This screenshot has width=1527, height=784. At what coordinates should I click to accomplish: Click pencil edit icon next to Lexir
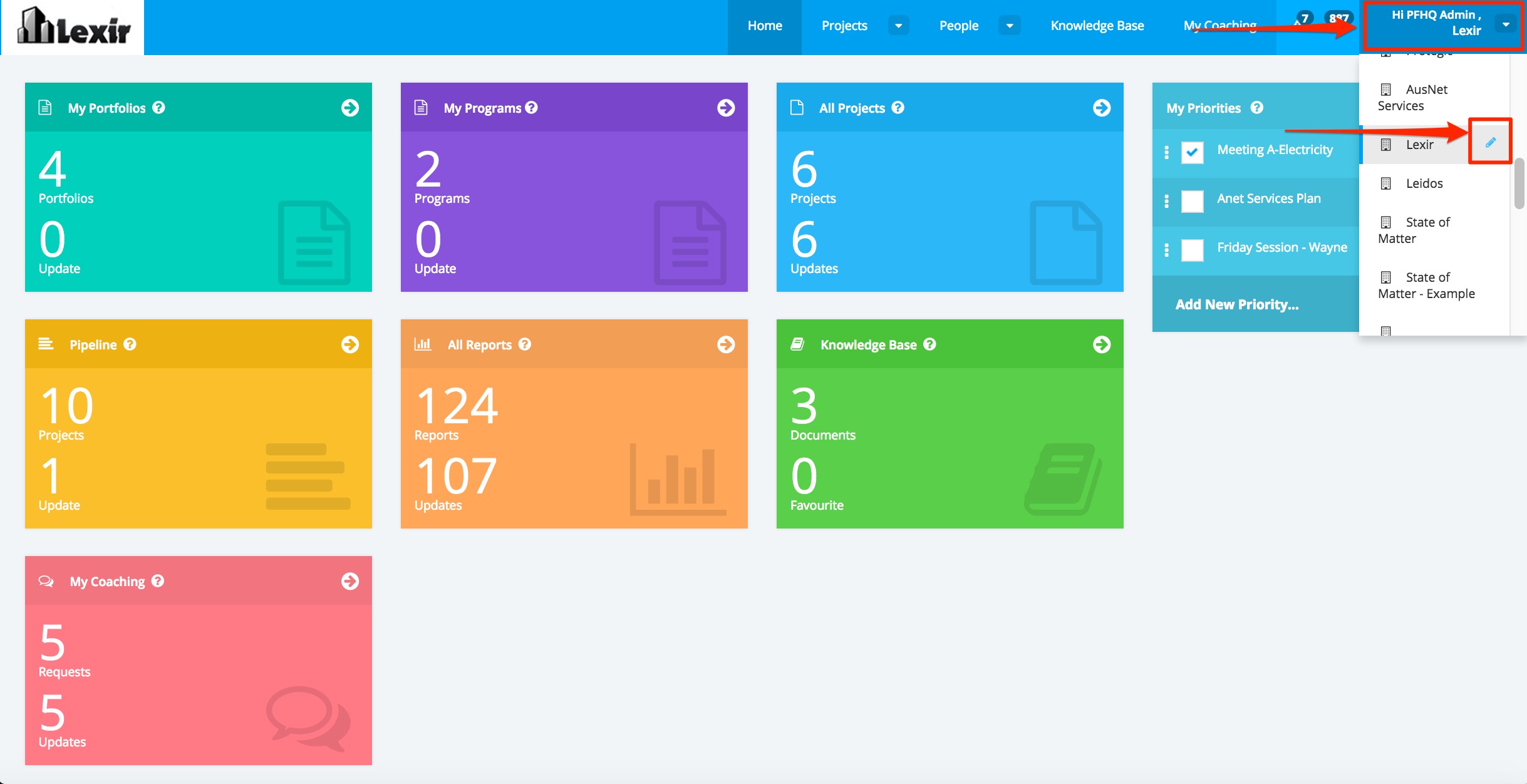pos(1490,143)
